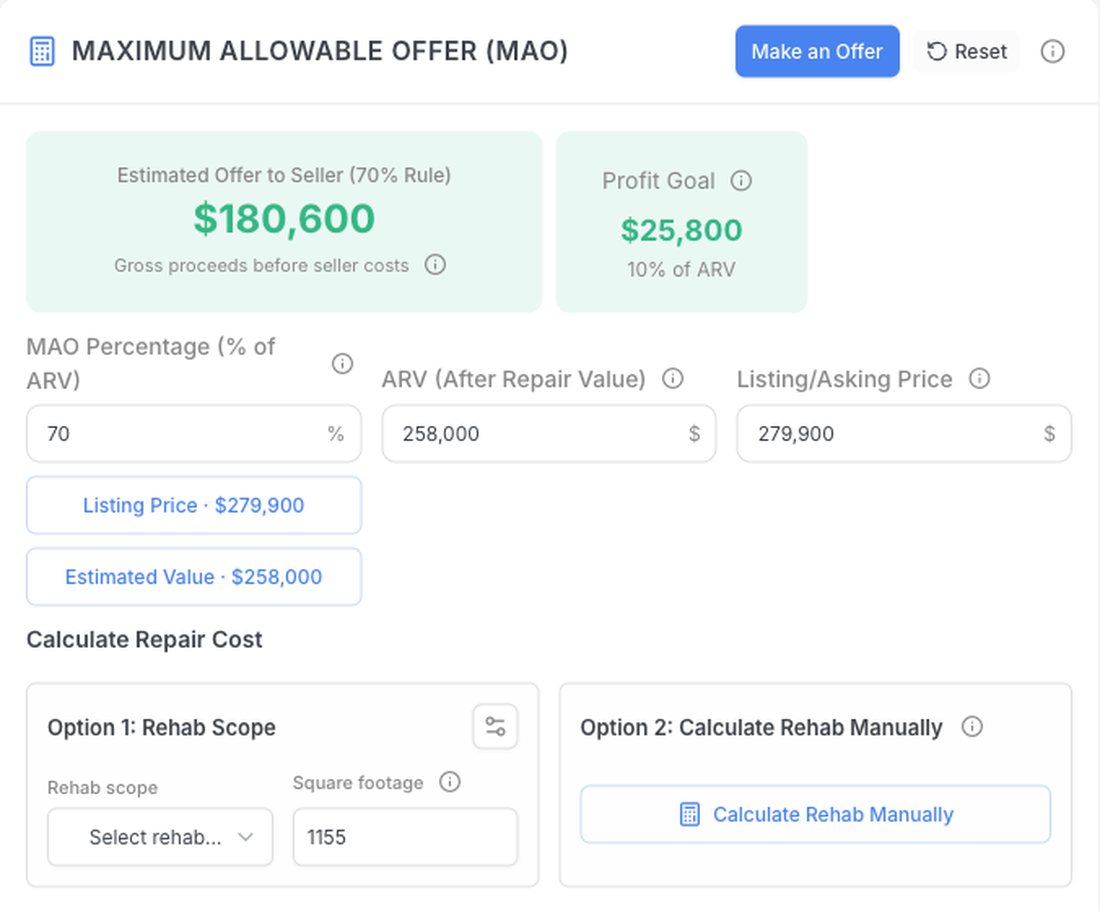Screen dimensions: 1100x911
Task: Edit the ARV field showing 258,000
Action: click(549, 433)
